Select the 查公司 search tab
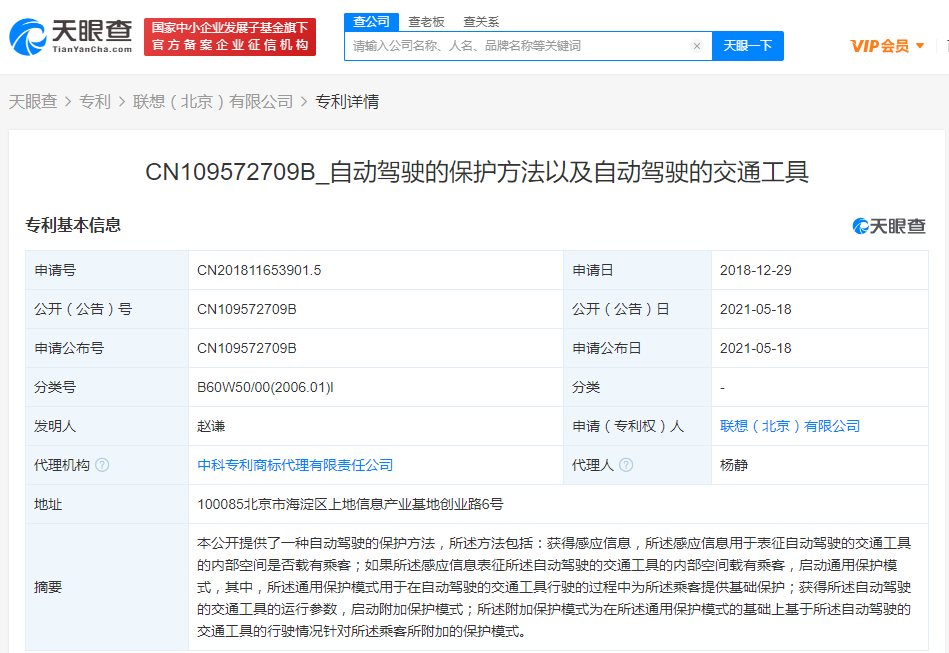 click(372, 22)
